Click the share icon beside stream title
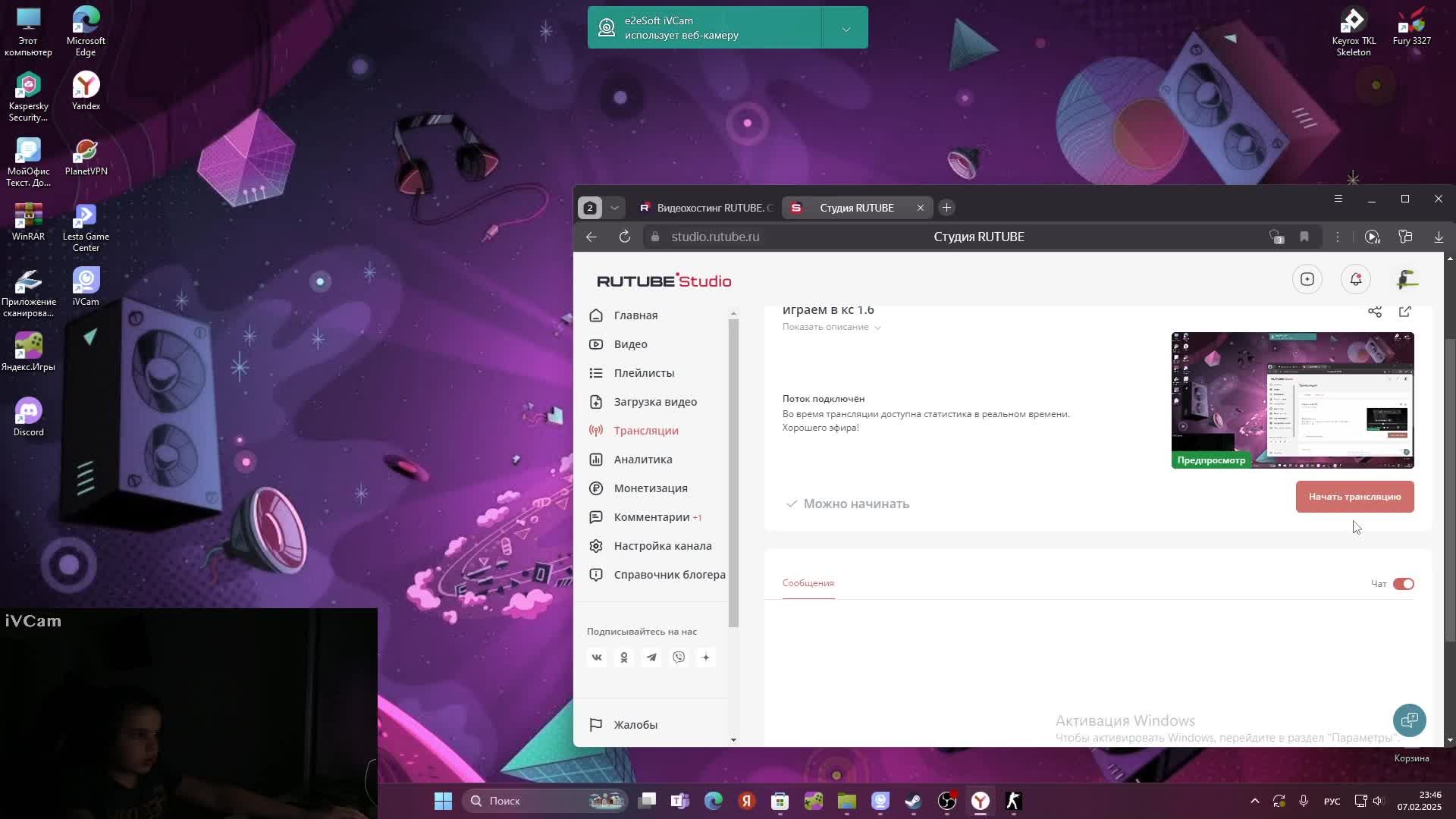Image resolution: width=1456 pixels, height=819 pixels. (x=1374, y=312)
